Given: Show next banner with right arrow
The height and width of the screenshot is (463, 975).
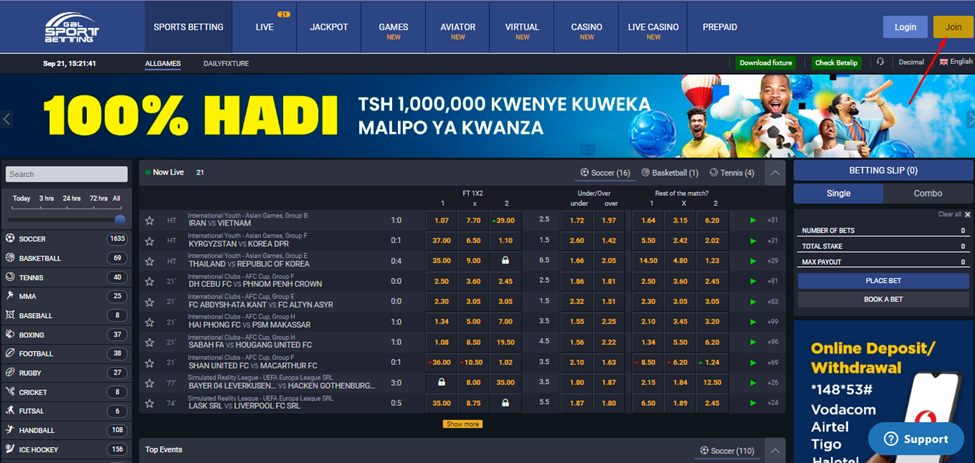Looking at the screenshot, I should (971, 119).
